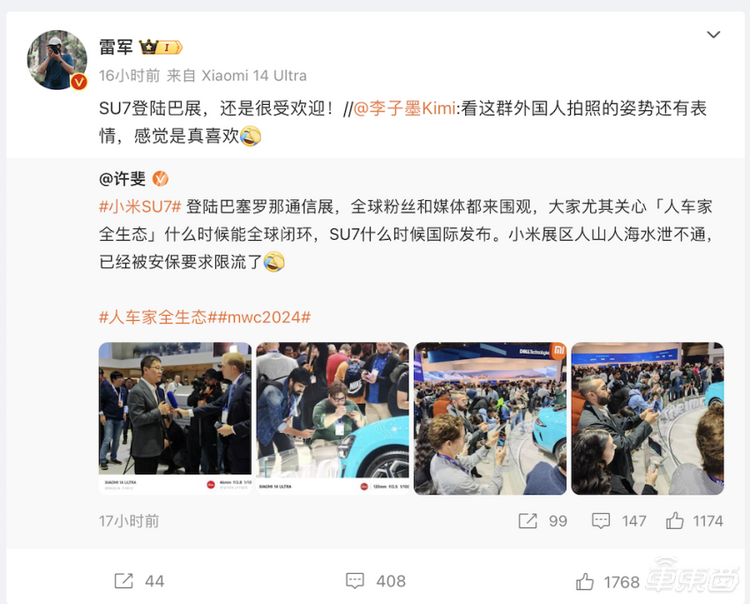Like the quoted post with 1174 likes
The image size is (750, 604).
674,520
